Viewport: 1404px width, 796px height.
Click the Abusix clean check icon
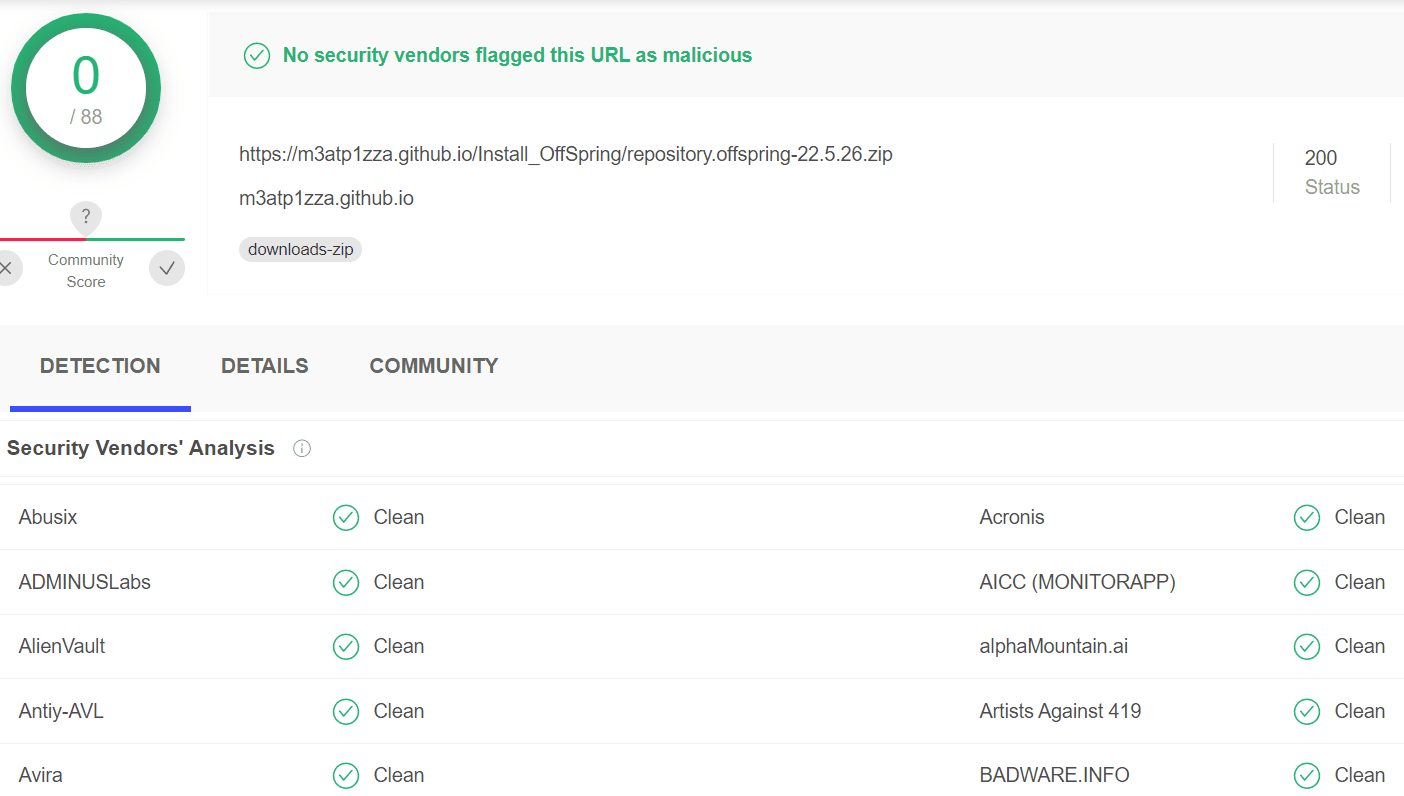[x=346, y=517]
